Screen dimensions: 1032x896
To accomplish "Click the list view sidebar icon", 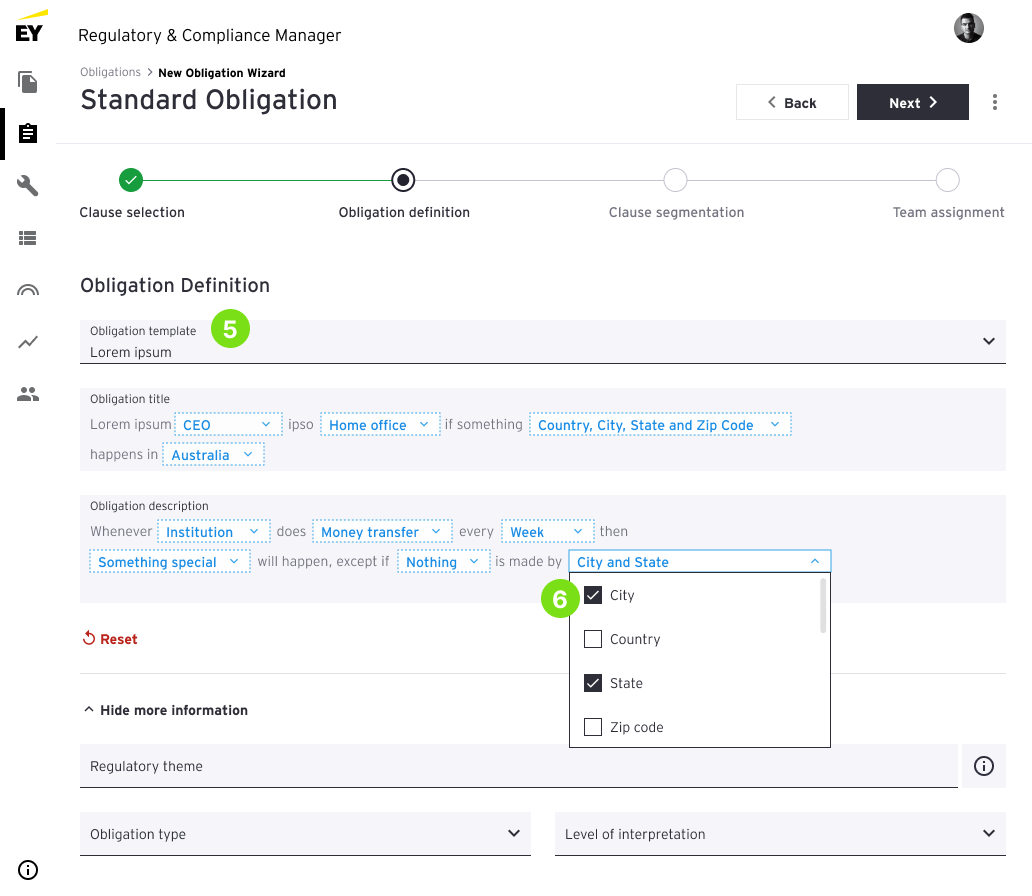I will [28, 238].
